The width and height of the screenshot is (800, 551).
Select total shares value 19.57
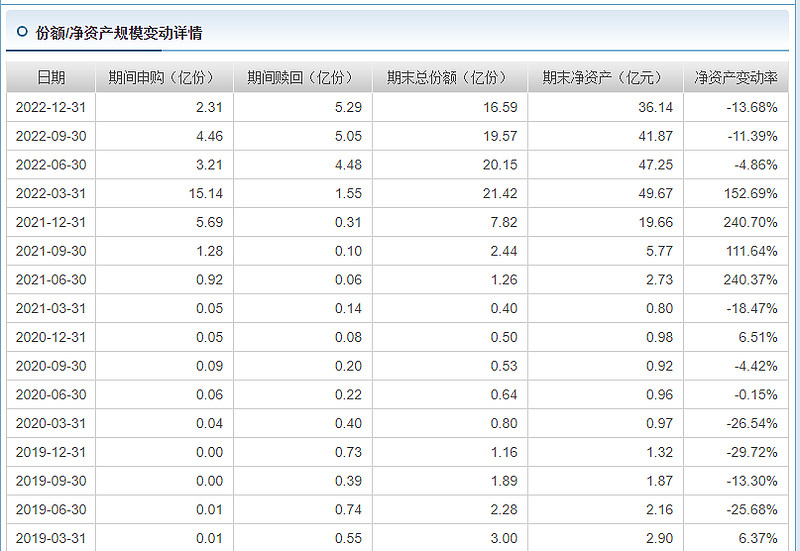tap(500, 136)
